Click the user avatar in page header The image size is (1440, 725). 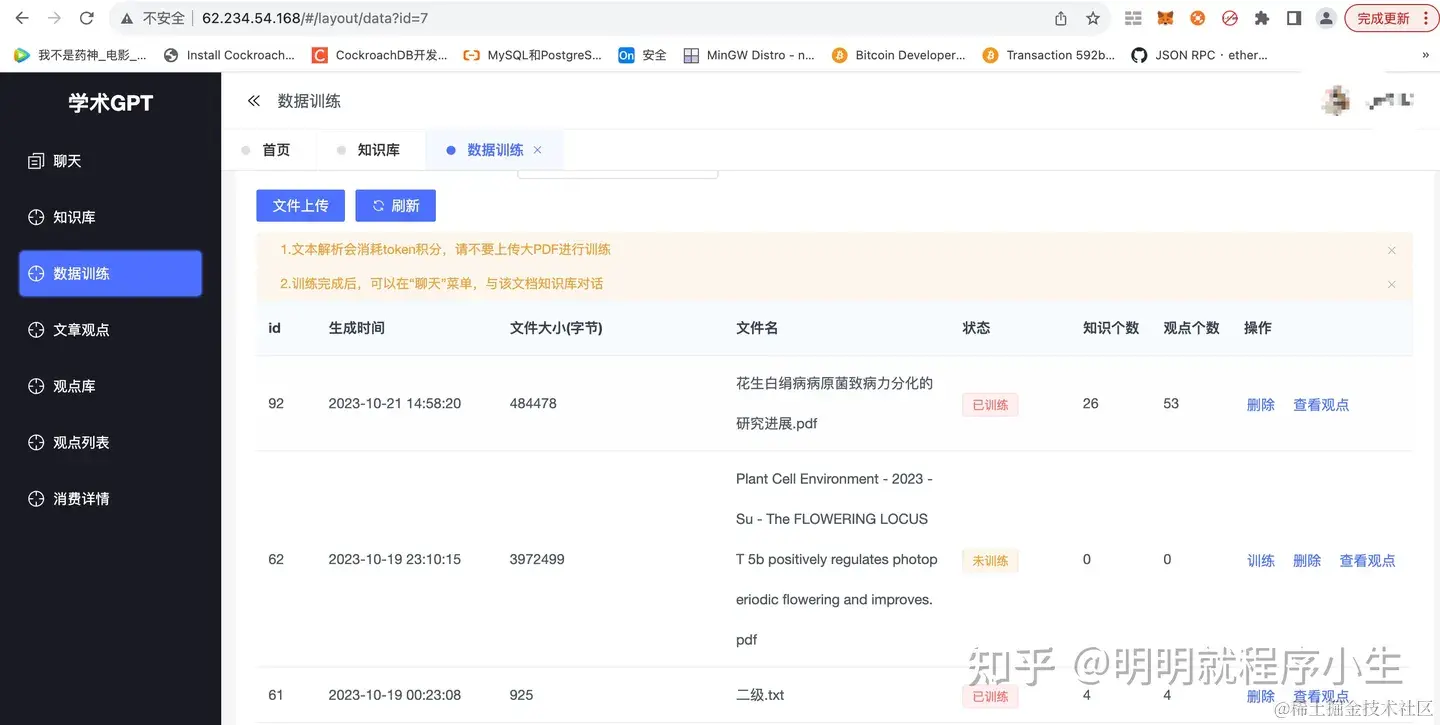pos(1337,100)
